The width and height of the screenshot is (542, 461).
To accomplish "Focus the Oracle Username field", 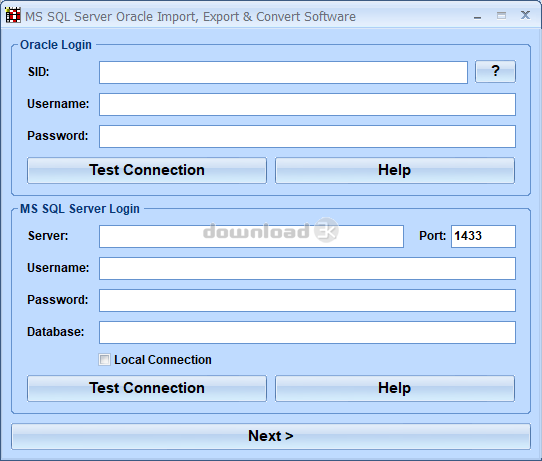I will tap(307, 104).
